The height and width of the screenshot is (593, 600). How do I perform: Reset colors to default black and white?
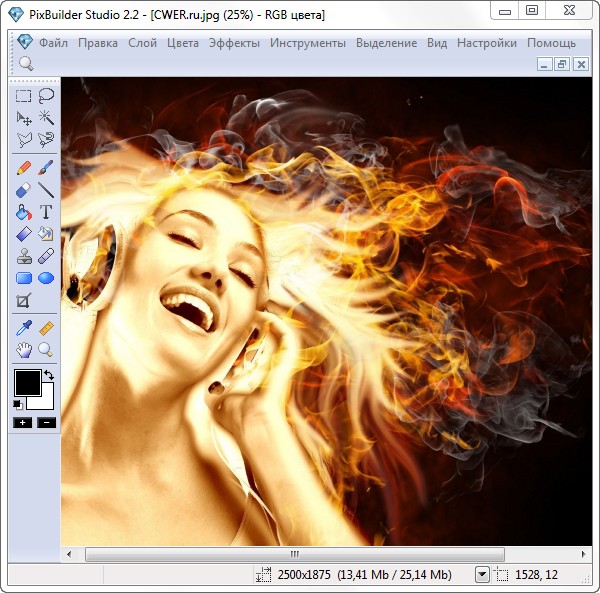[18, 404]
